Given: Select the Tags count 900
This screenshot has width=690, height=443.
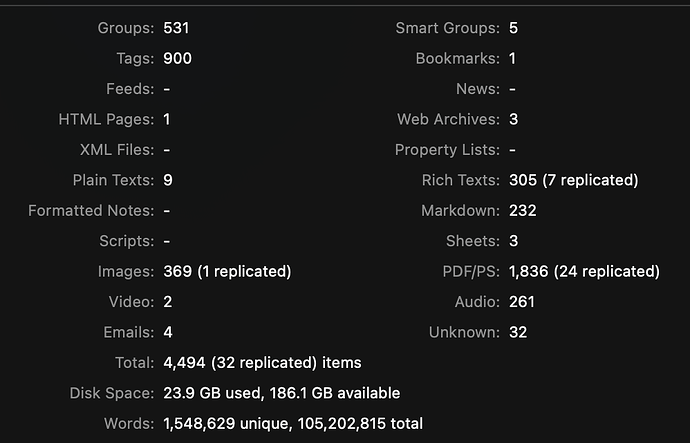Looking at the screenshot, I should pyautogui.click(x=177, y=59).
